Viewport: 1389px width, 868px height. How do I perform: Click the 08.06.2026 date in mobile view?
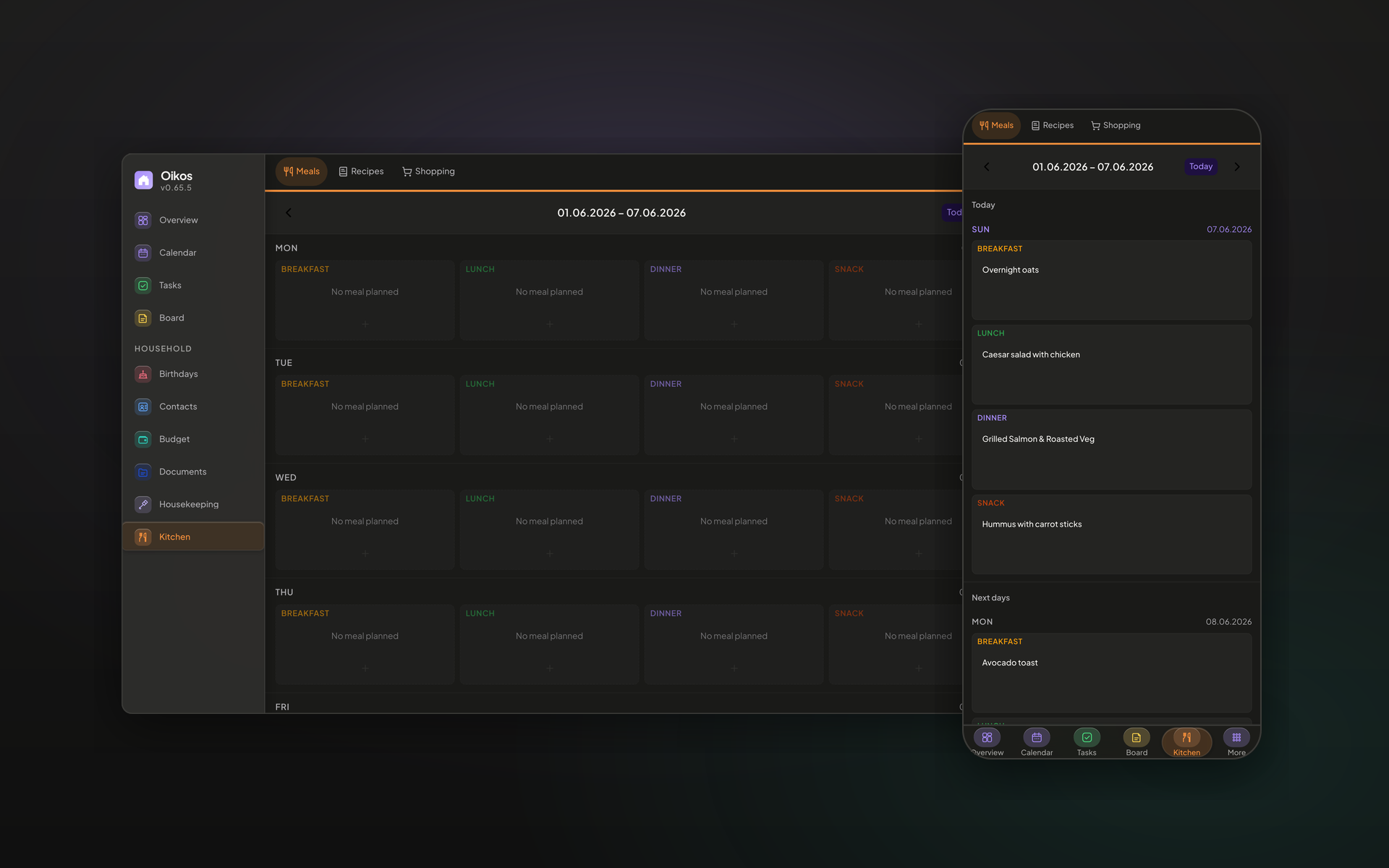(1228, 622)
